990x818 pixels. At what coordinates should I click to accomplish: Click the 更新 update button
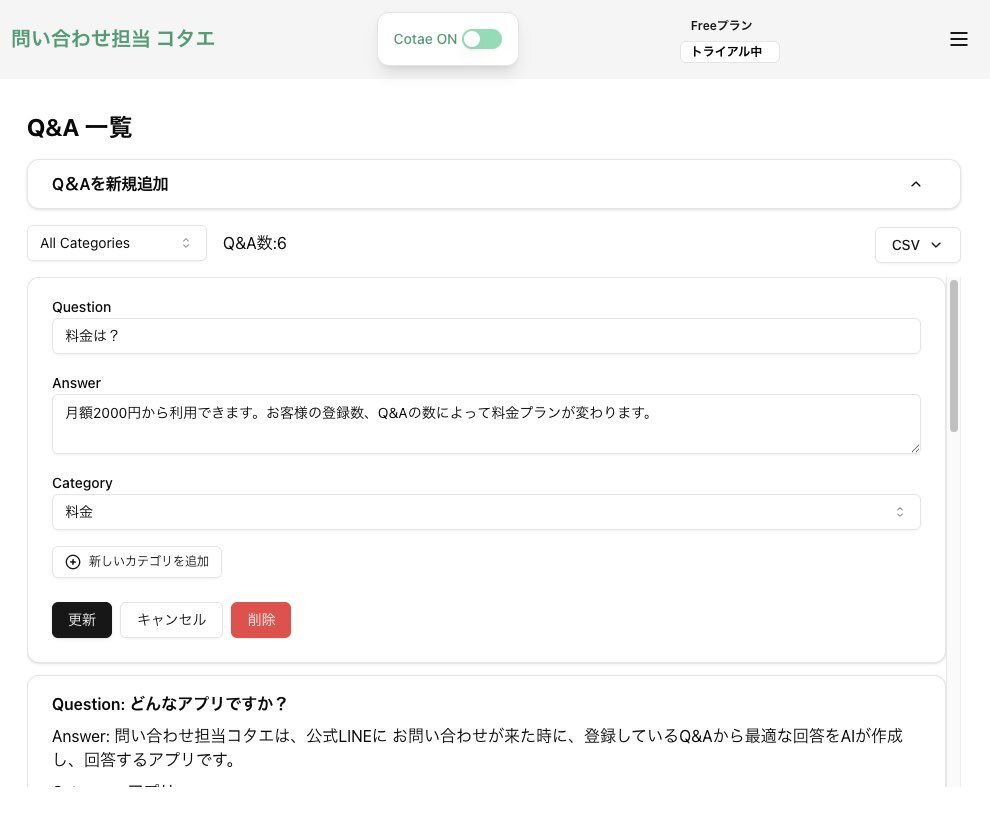[x=82, y=620]
